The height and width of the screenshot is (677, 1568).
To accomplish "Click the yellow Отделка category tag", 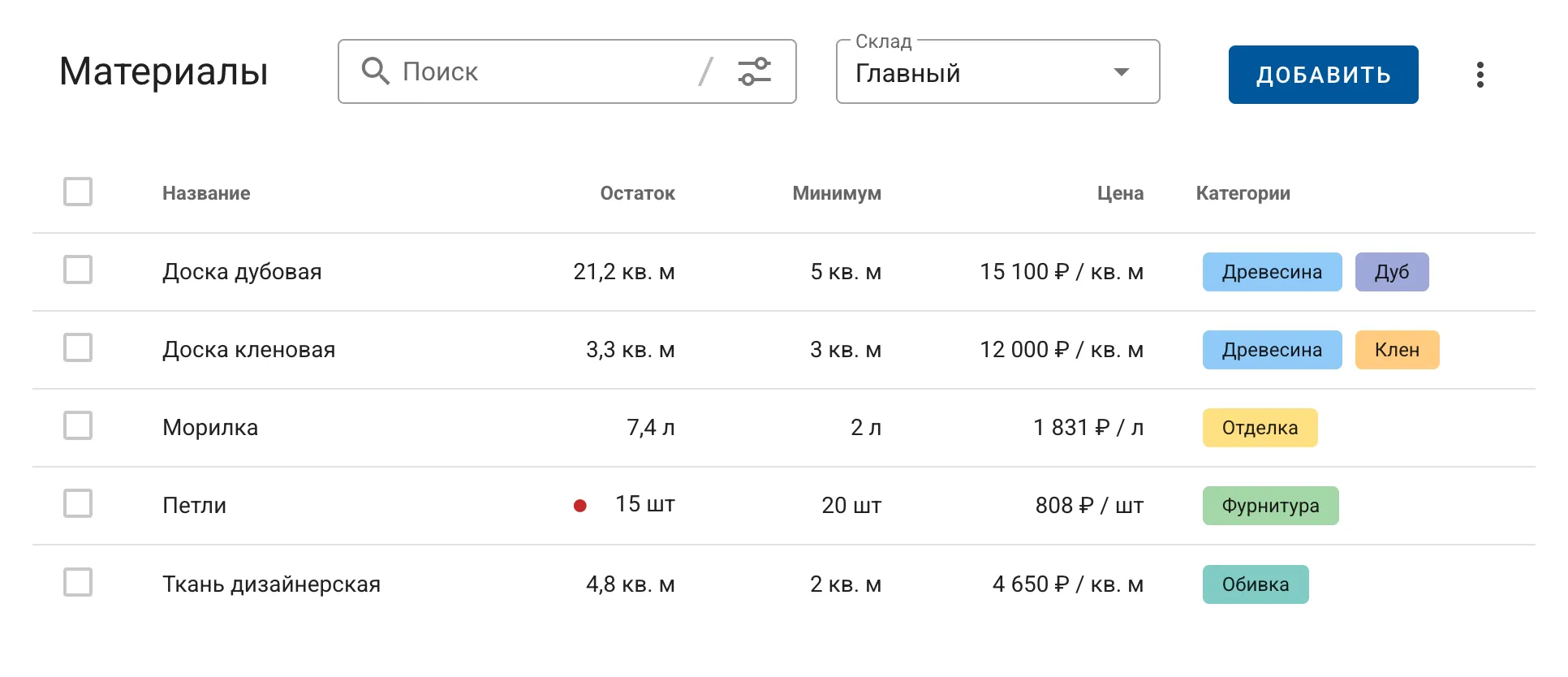I will [x=1259, y=428].
